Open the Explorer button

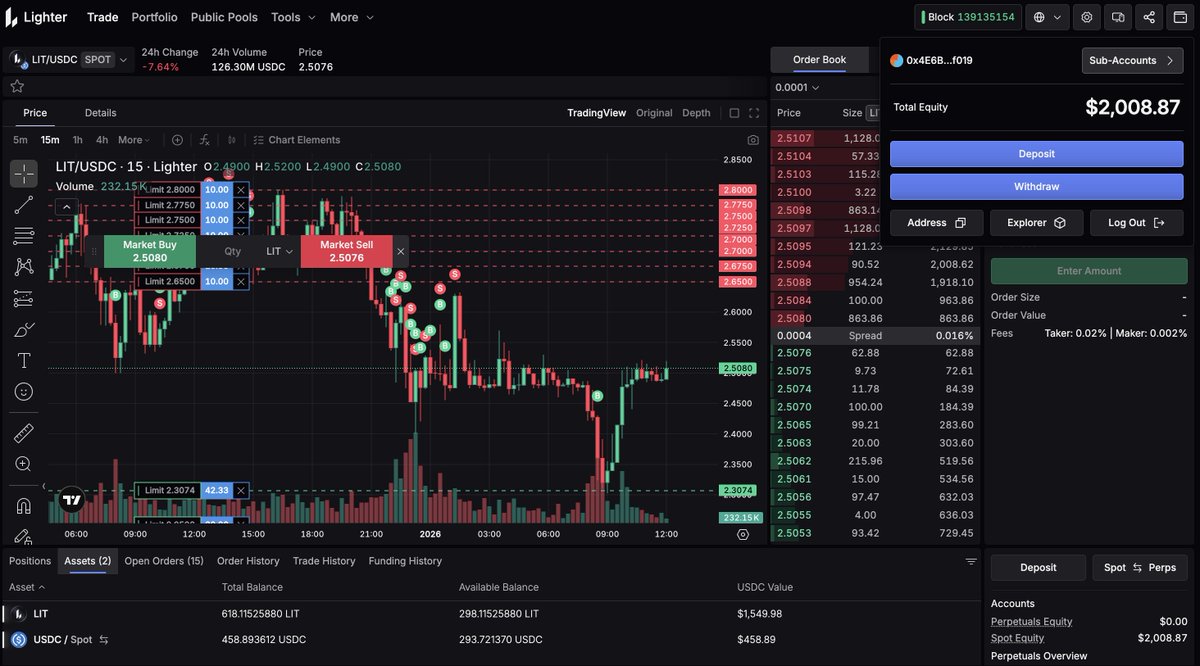pos(1036,223)
